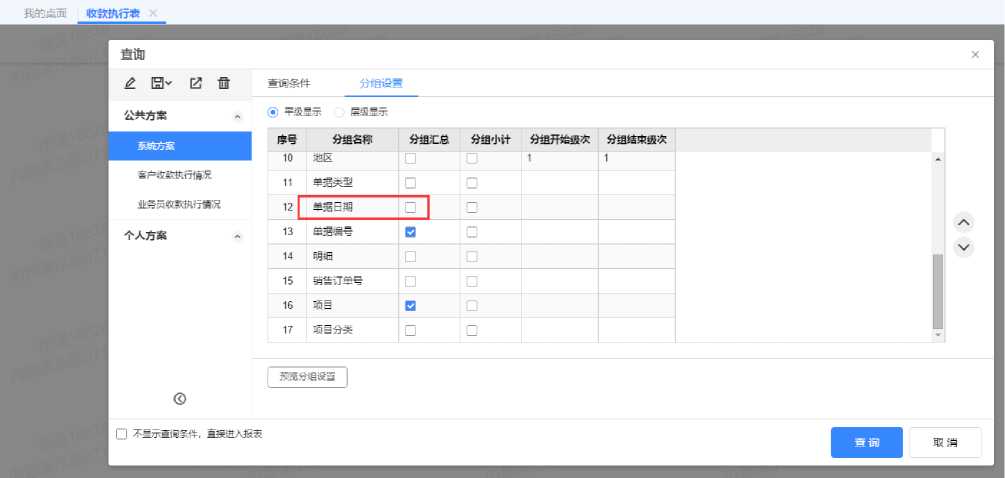Viewport: 1005px width, 478px height.
Task: Click the 分组结束级次 column header
Action: coord(636,140)
